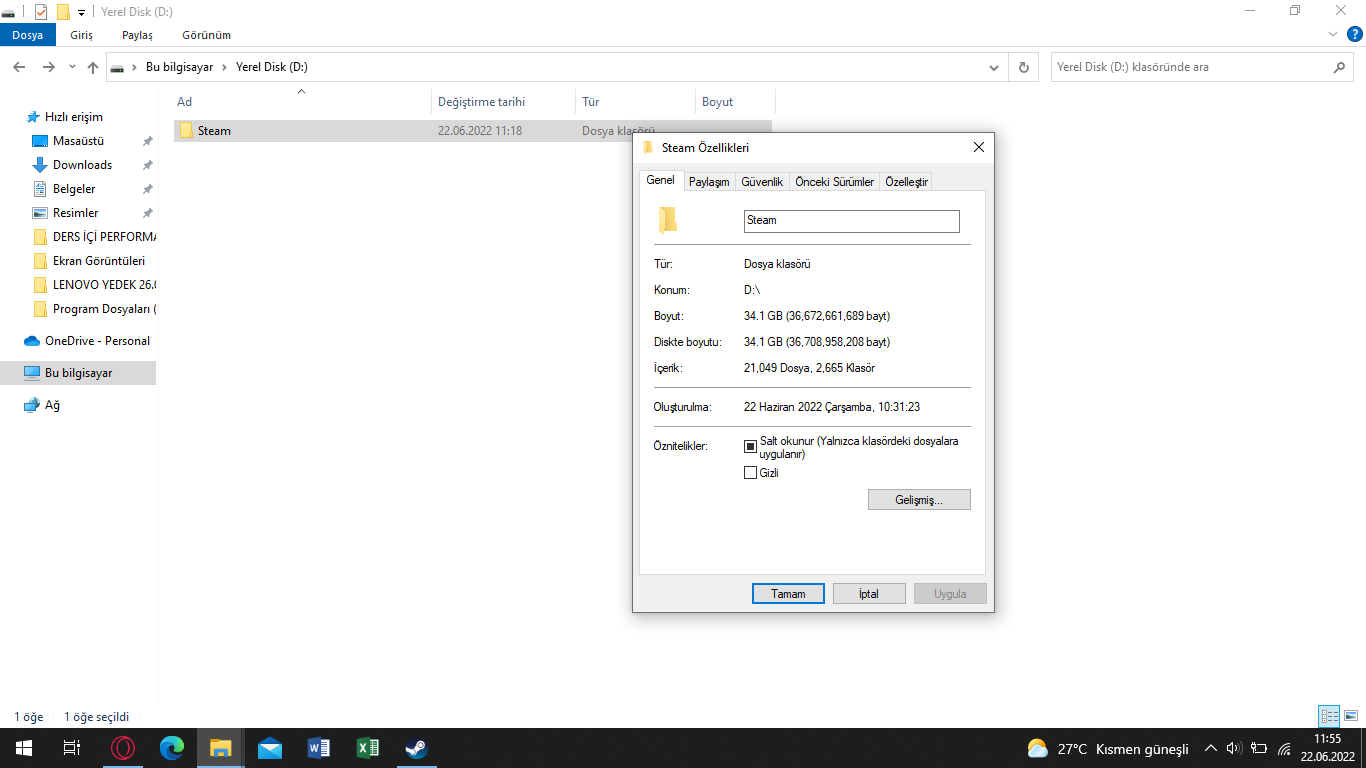This screenshot has height=768, width=1366.
Task: Switch to large icons view layout
Action: (x=1351, y=716)
